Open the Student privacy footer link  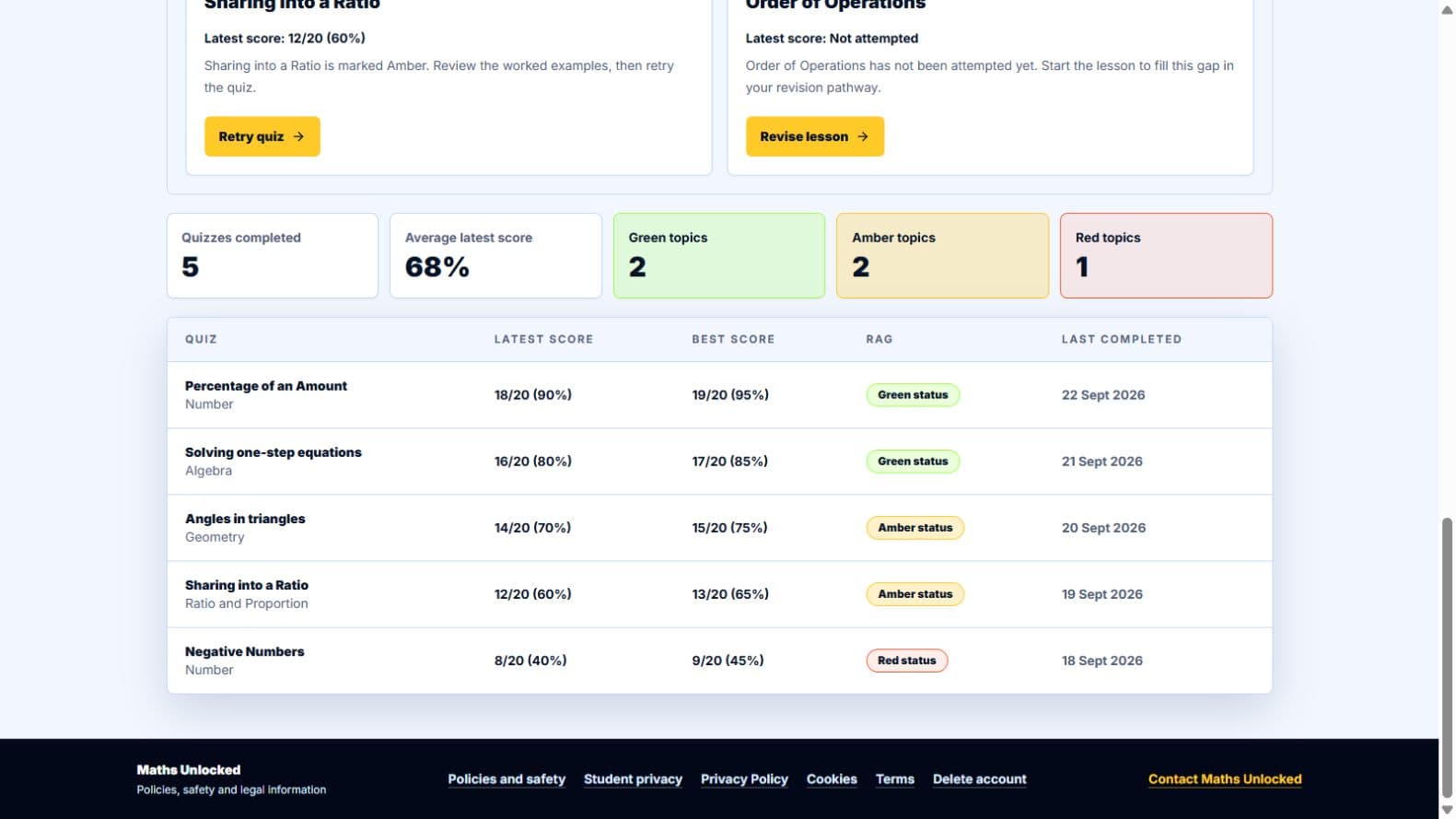click(x=633, y=779)
